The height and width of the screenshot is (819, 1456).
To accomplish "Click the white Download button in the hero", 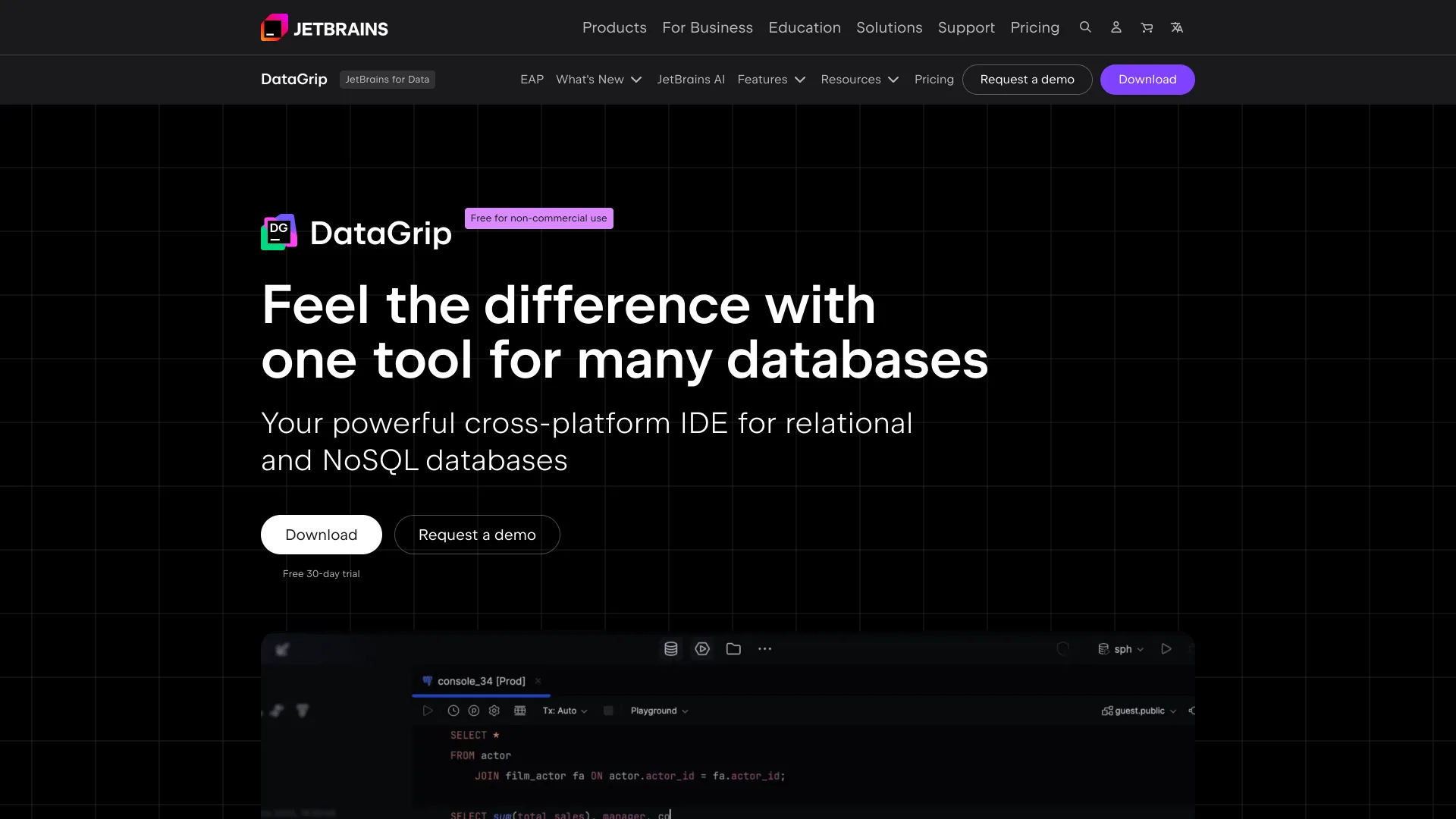I will [x=322, y=535].
